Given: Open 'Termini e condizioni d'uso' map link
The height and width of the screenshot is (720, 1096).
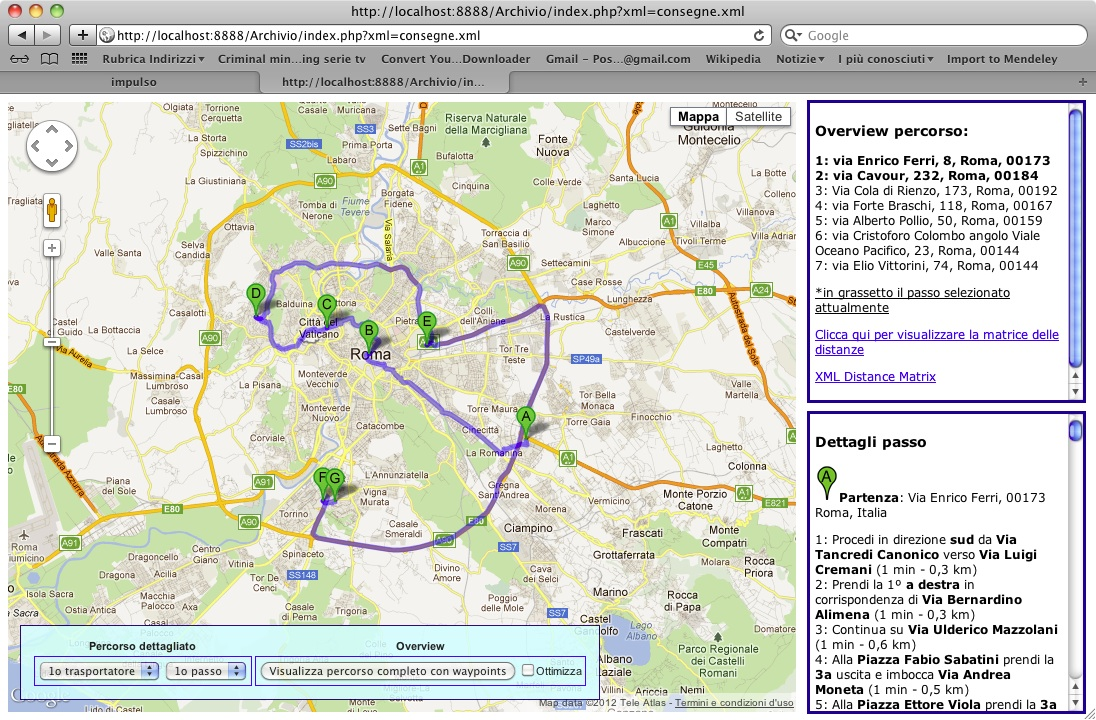Looking at the screenshot, I should [x=734, y=703].
